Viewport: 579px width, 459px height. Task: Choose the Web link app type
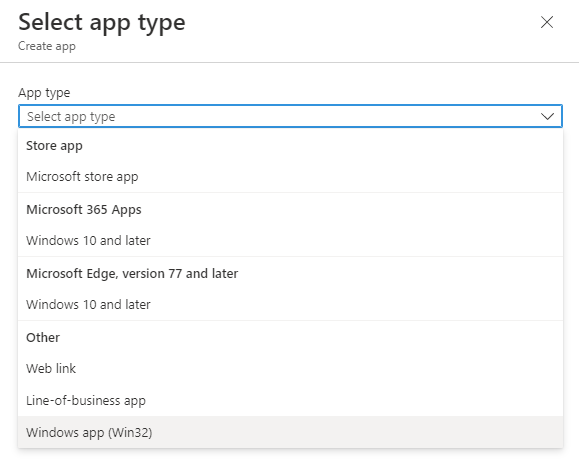(x=290, y=369)
